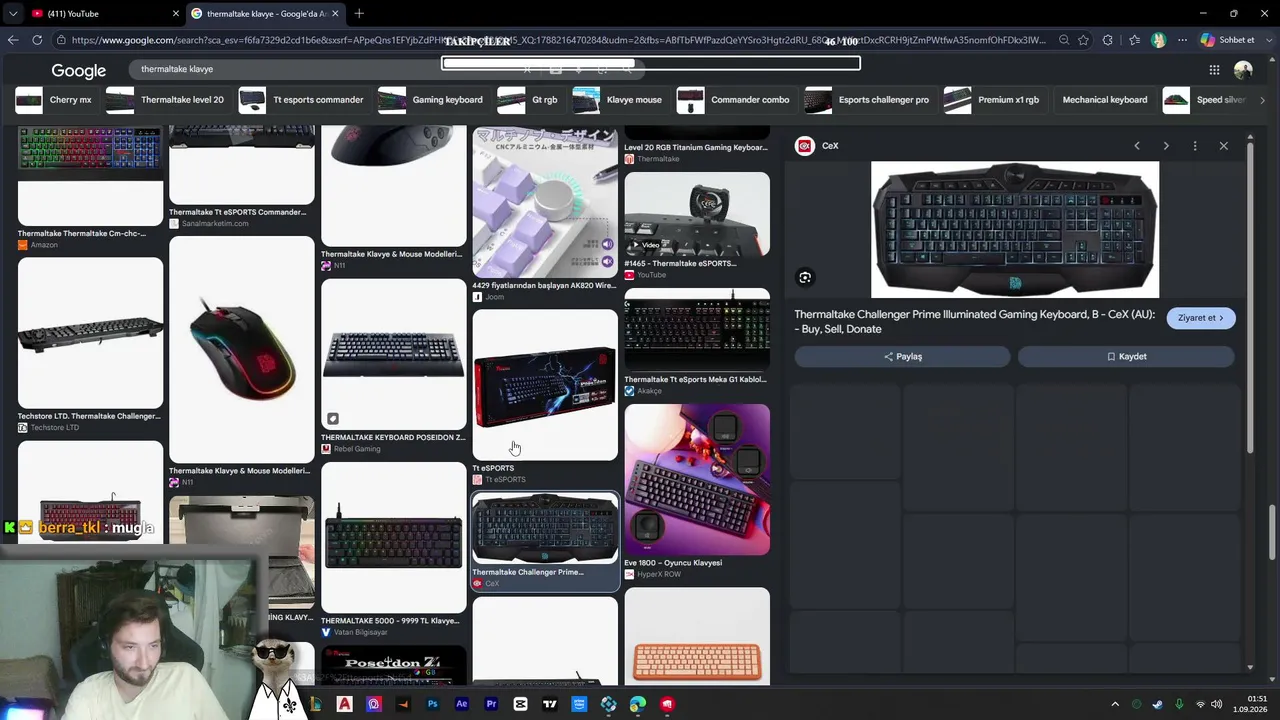Filter by Klavye mouse chip
1280x720 pixels.
tap(619, 100)
